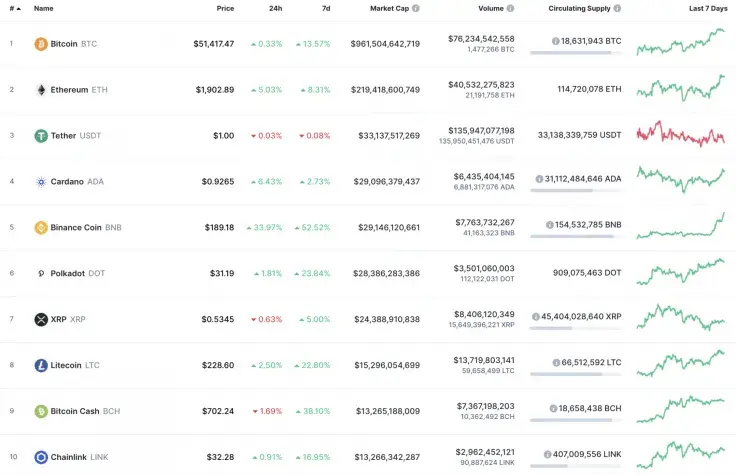The image size is (736, 475).
Task: Sort by the 24h change column header
Action: pos(275,8)
